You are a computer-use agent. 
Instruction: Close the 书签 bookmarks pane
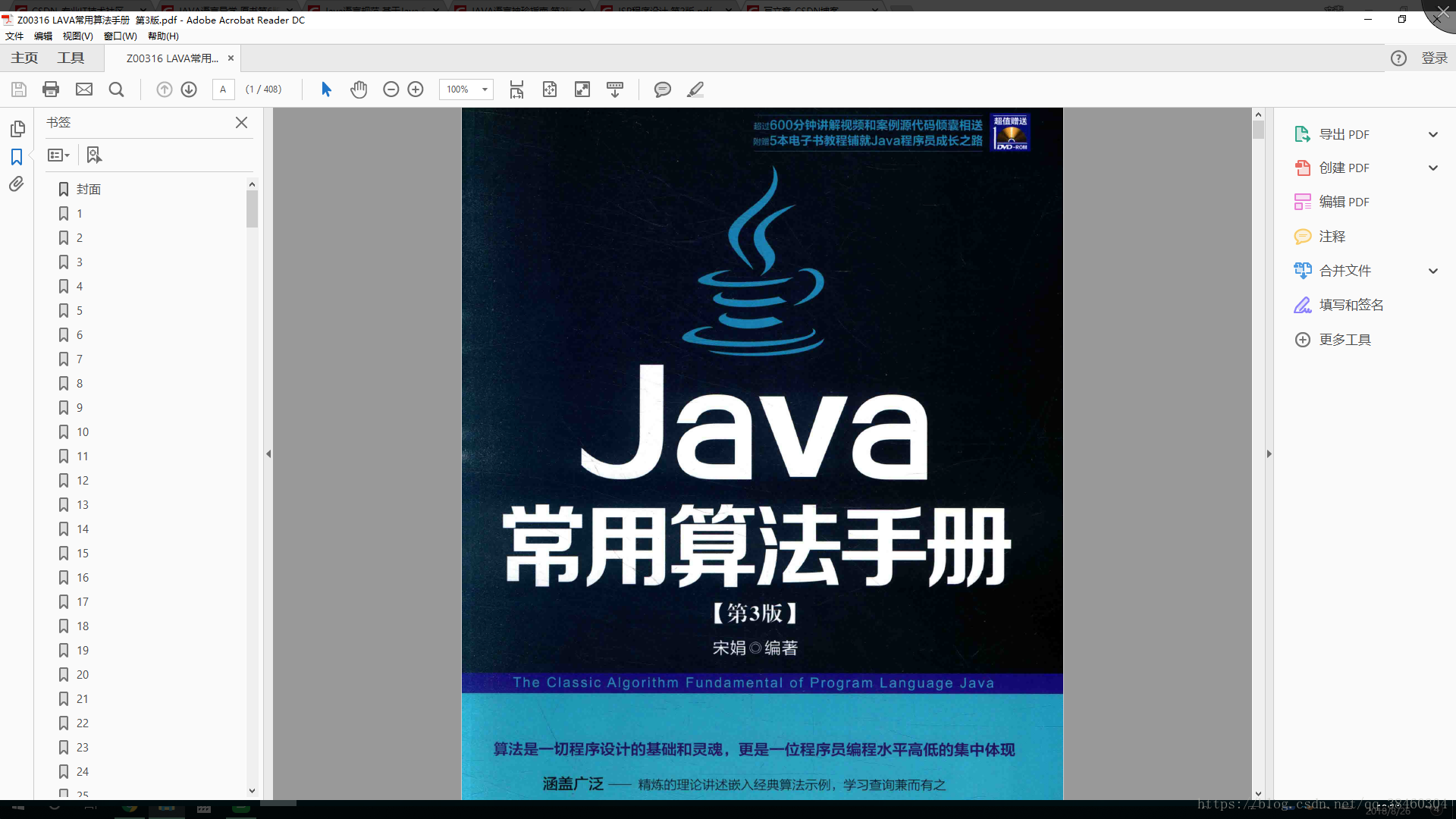tap(241, 122)
